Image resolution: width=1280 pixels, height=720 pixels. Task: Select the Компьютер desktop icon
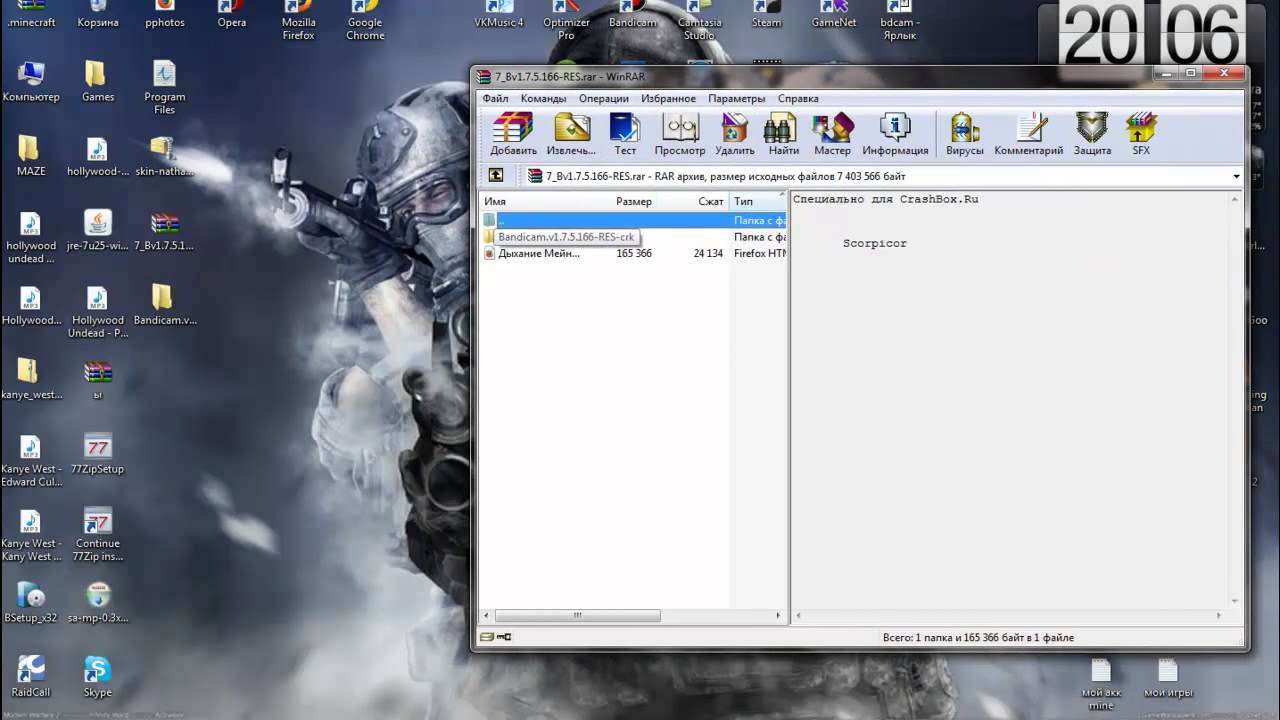click(31, 81)
